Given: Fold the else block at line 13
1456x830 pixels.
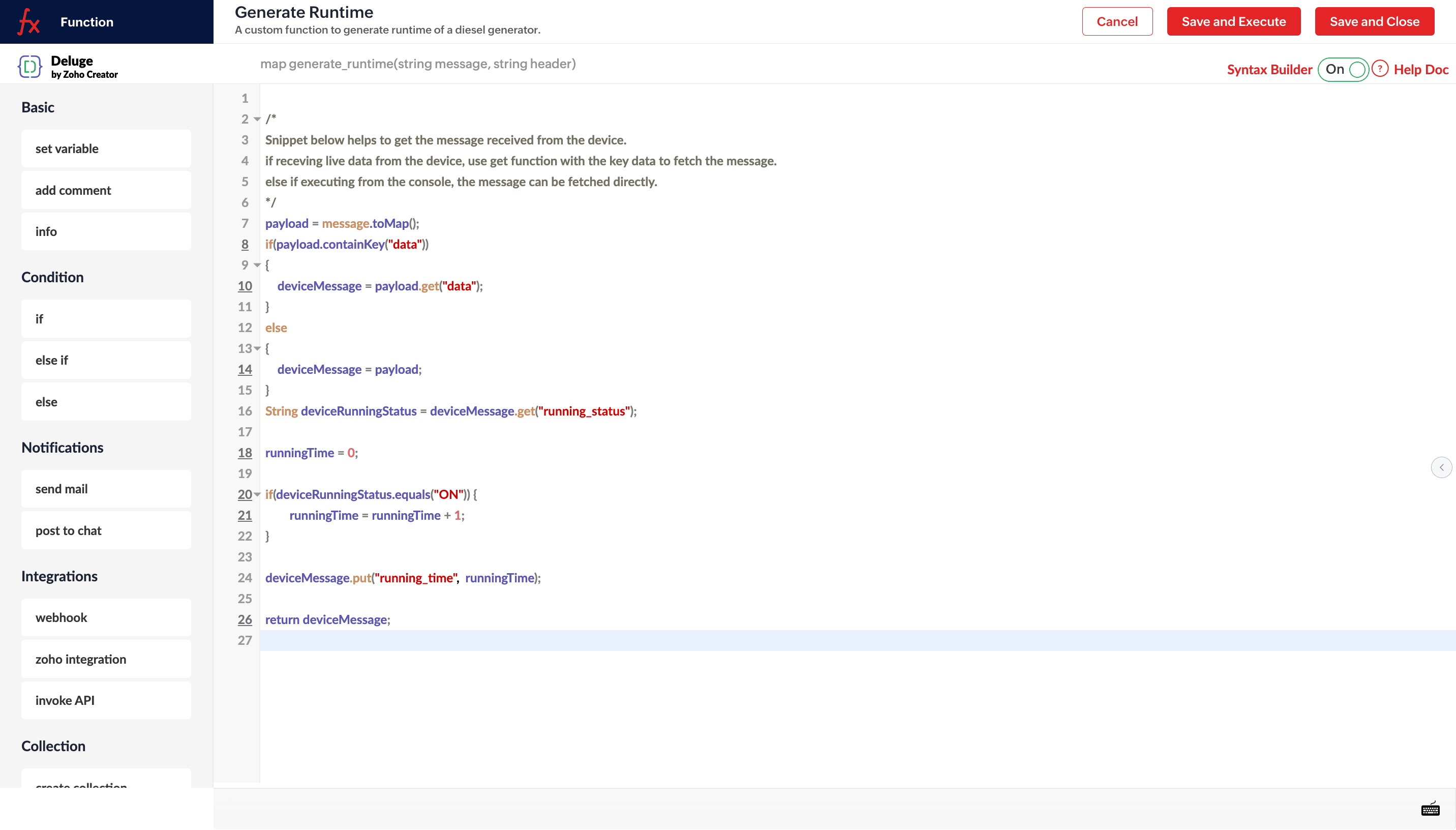Looking at the screenshot, I should (257, 348).
